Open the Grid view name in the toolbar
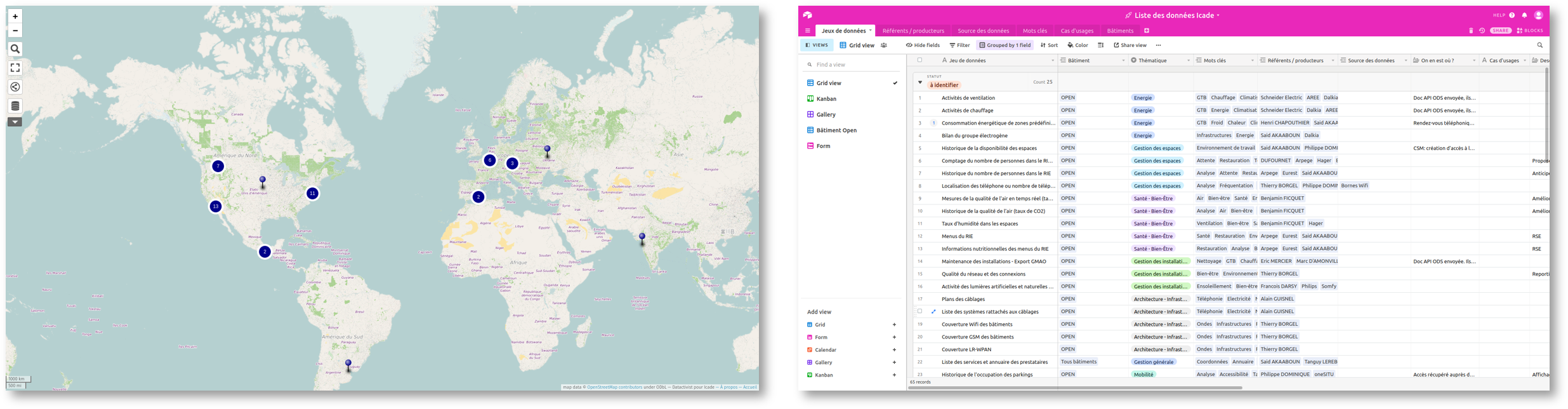 pos(857,45)
